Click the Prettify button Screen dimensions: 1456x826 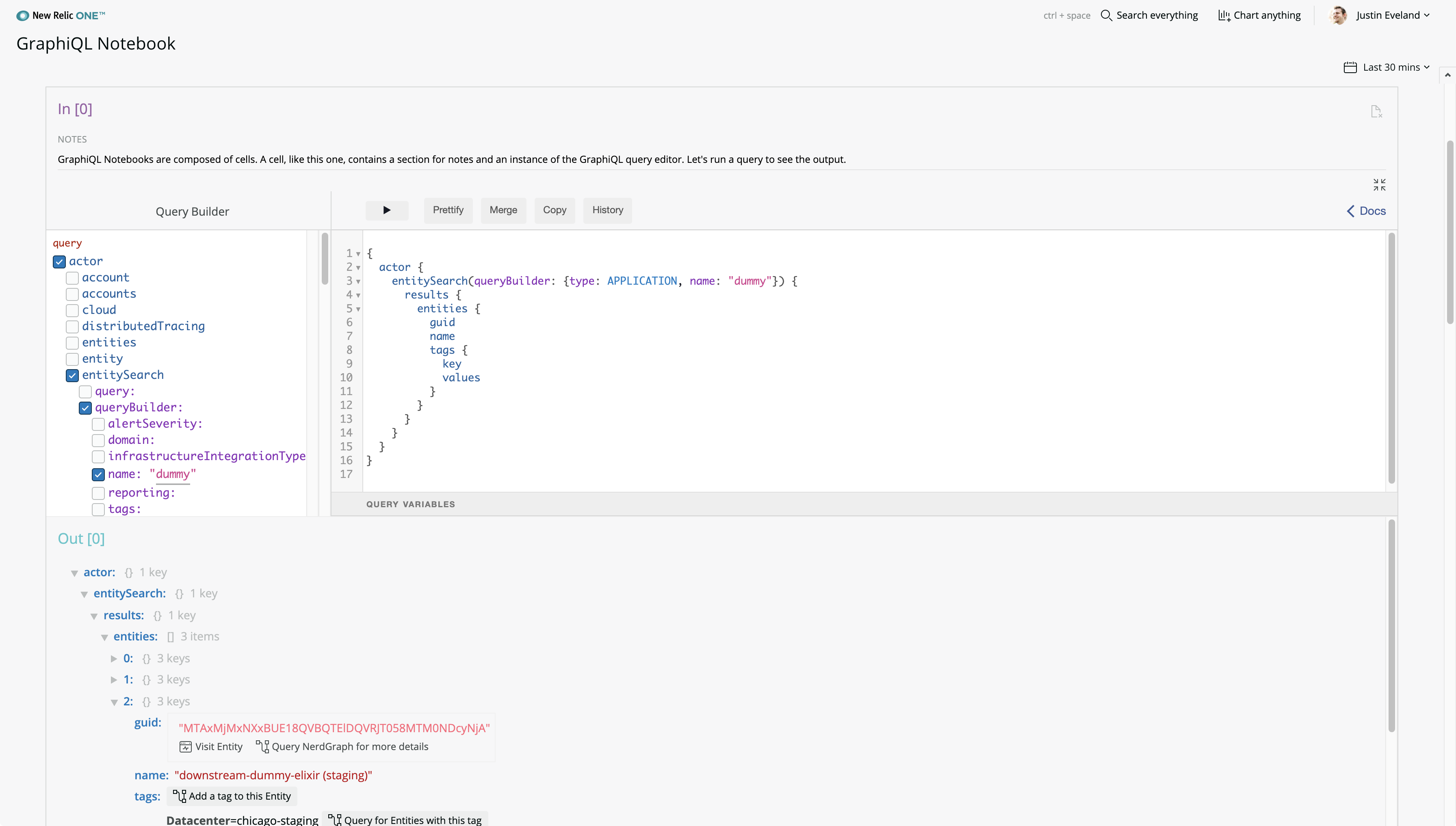click(448, 210)
